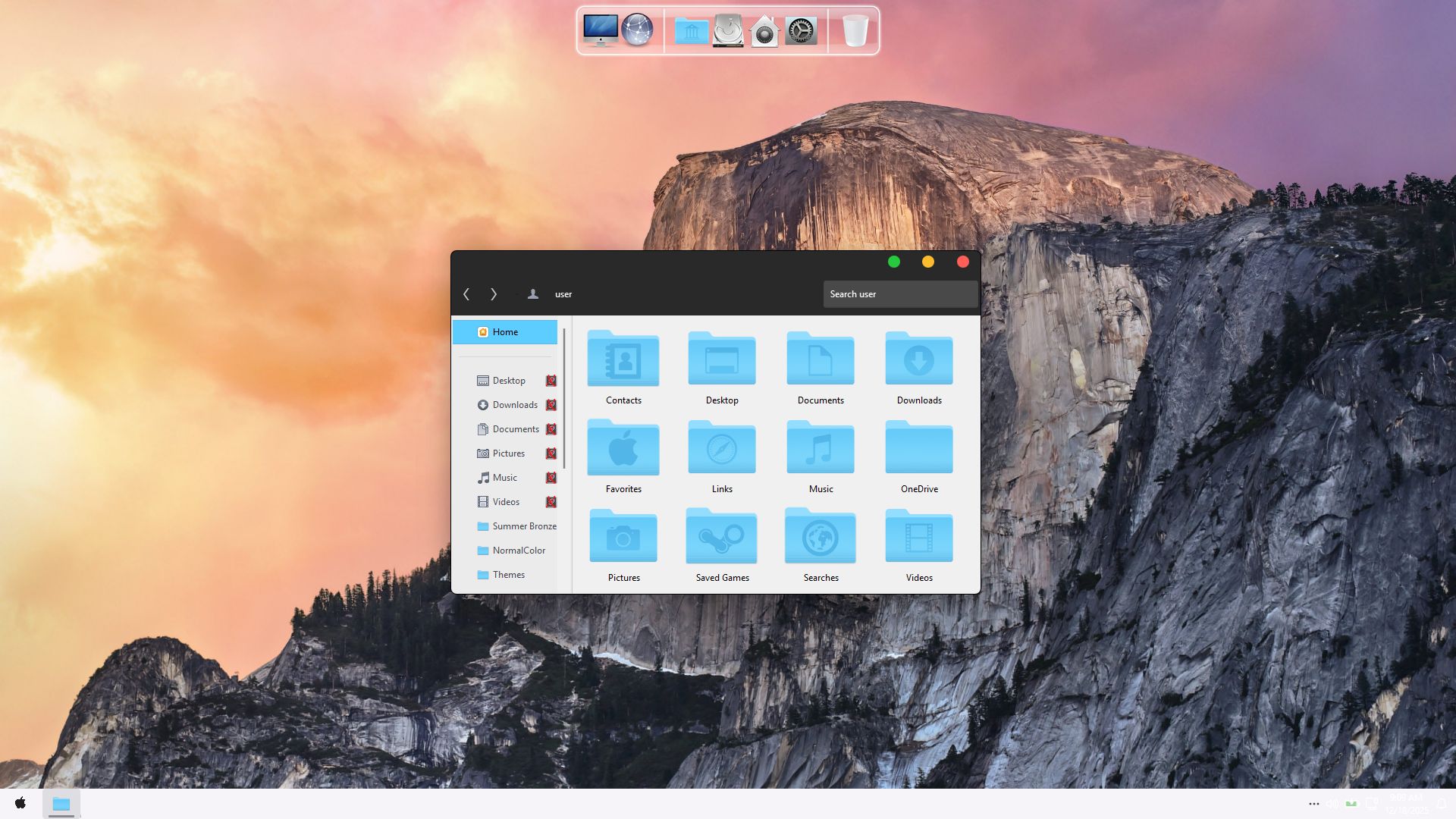Select Home in the sidebar
1456x819 pixels.
coord(505,332)
